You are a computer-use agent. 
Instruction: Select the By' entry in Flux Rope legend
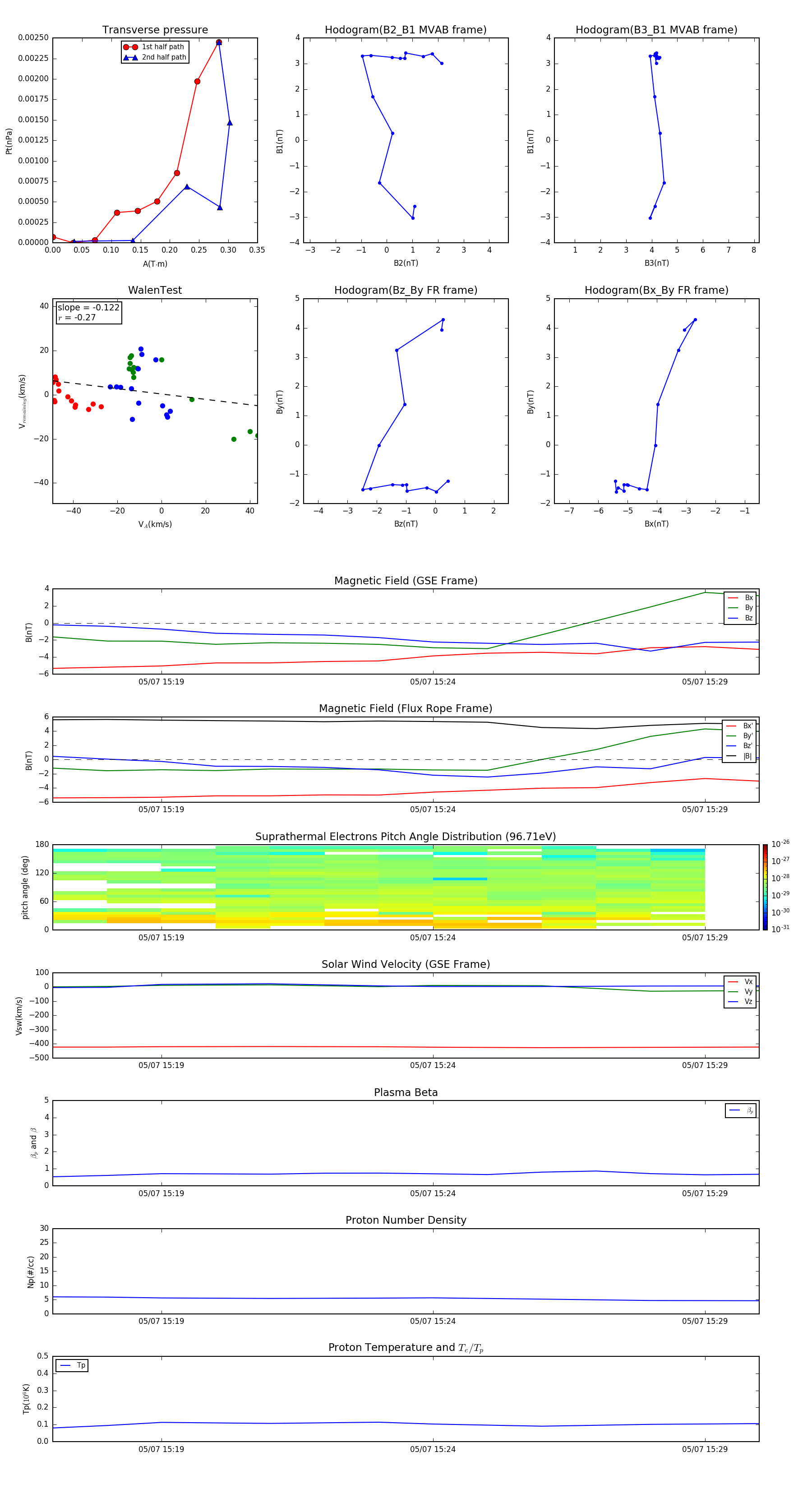739,736
